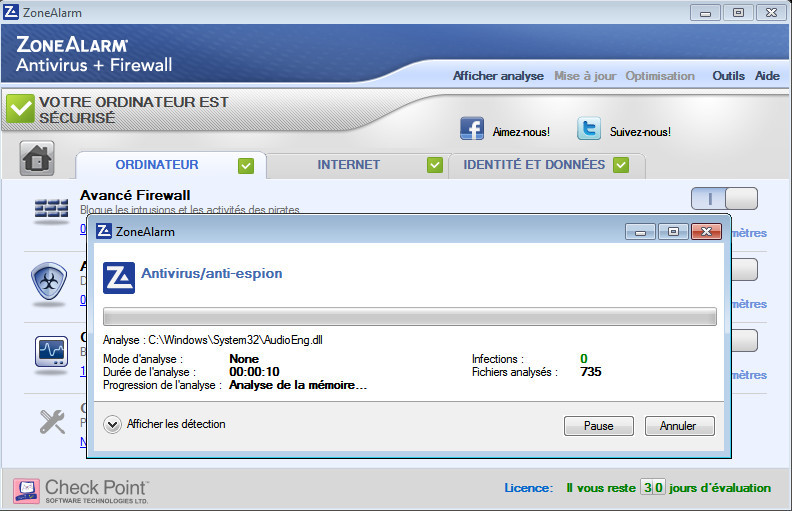Click jours d'évaluation license text
This screenshot has height=511, width=792.
(x=720, y=488)
